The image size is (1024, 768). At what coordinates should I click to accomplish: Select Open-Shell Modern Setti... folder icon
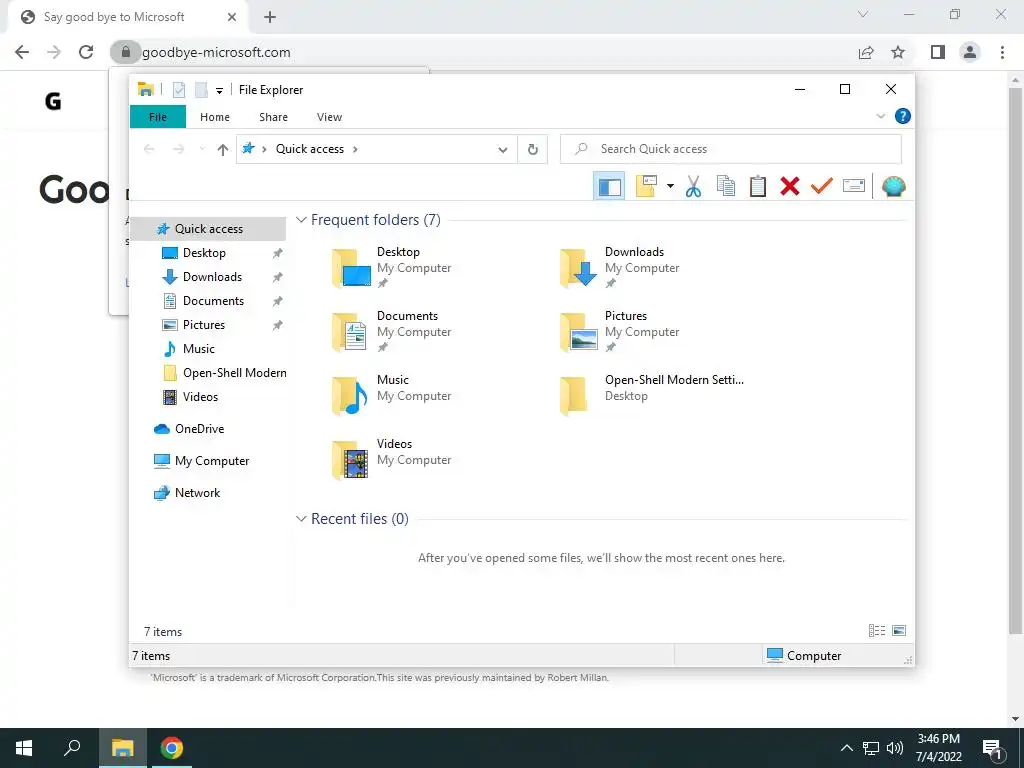575,396
